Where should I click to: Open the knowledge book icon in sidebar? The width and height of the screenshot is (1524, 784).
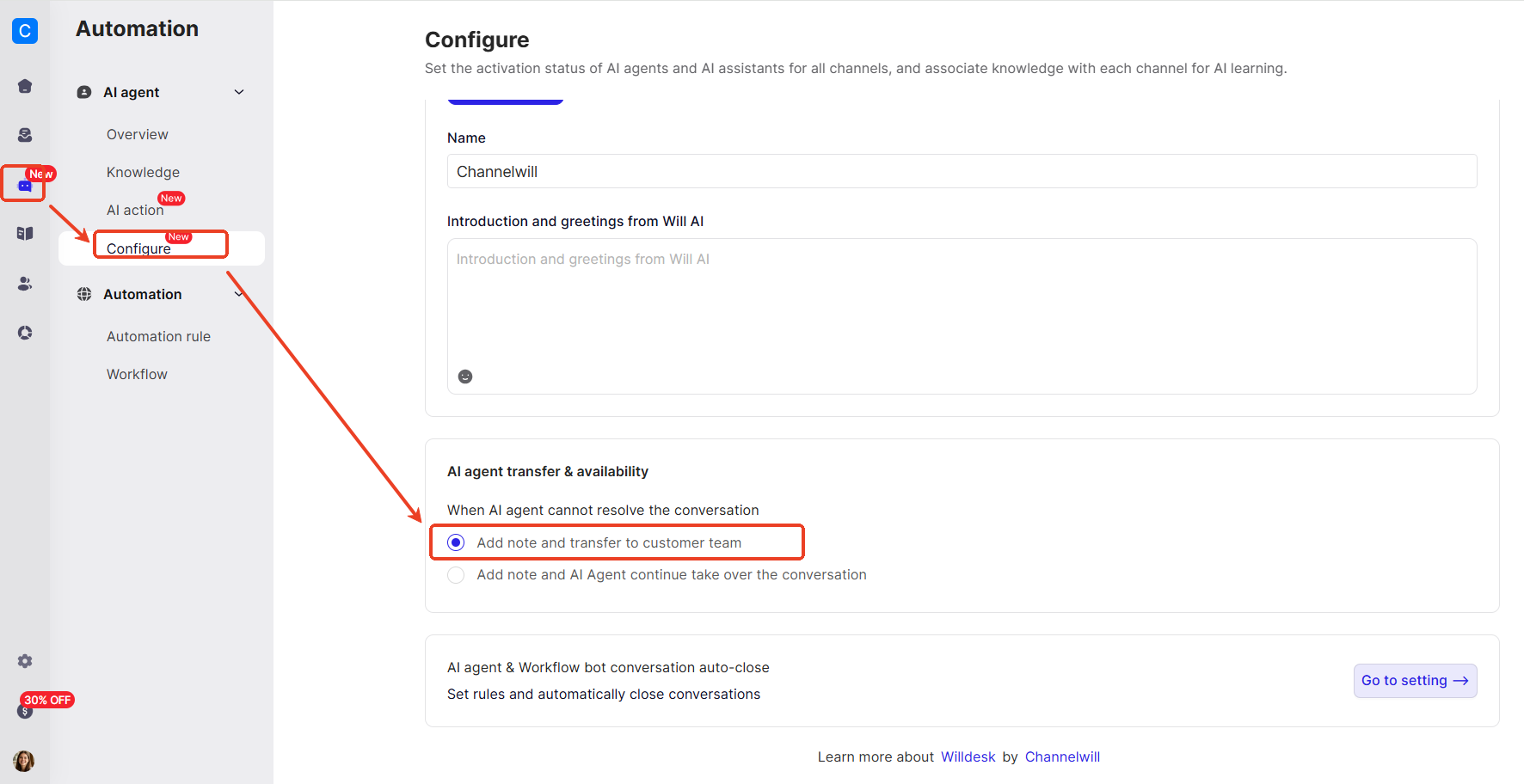click(25, 234)
